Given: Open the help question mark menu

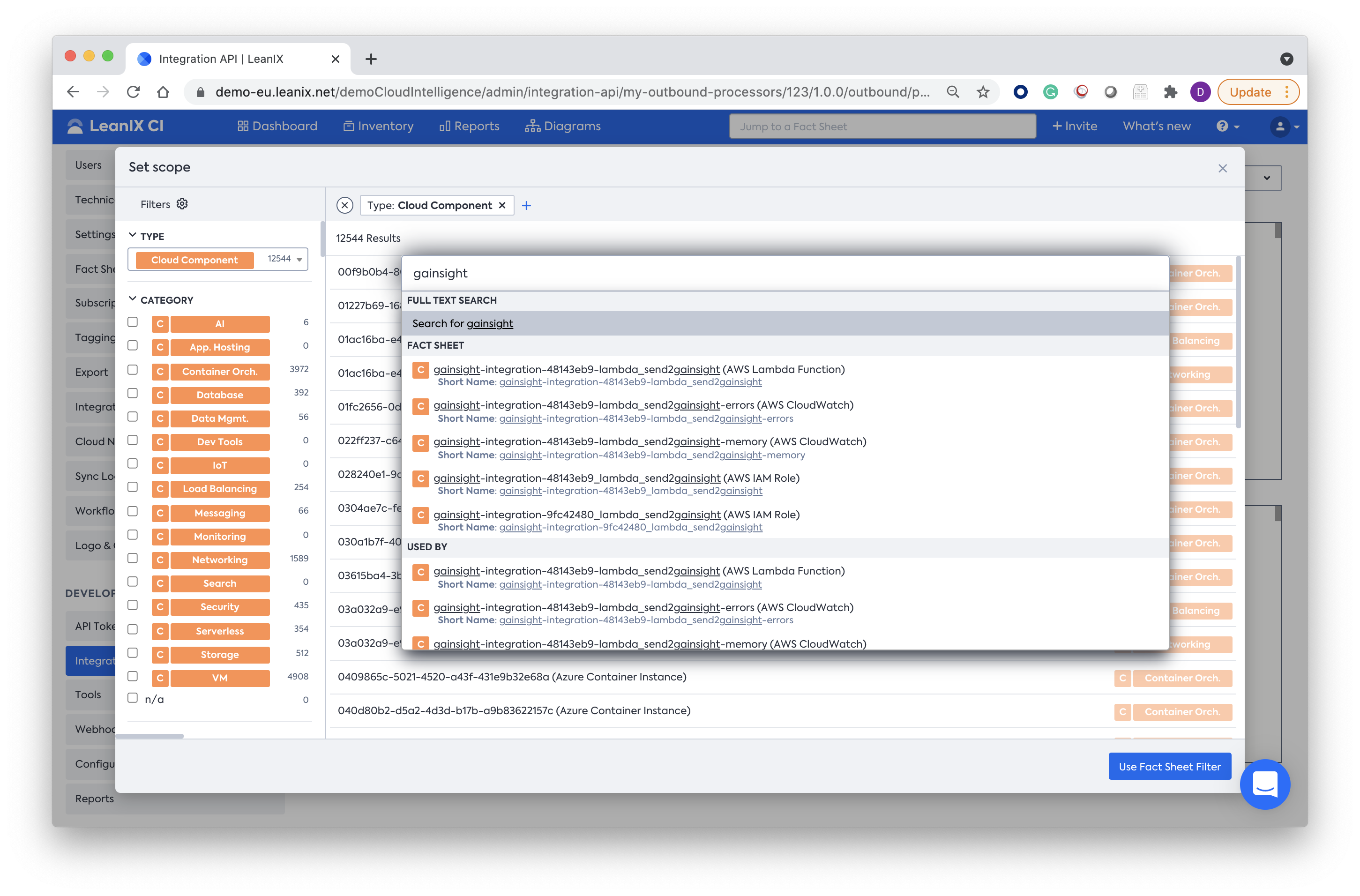Looking at the screenshot, I should pos(1227,126).
